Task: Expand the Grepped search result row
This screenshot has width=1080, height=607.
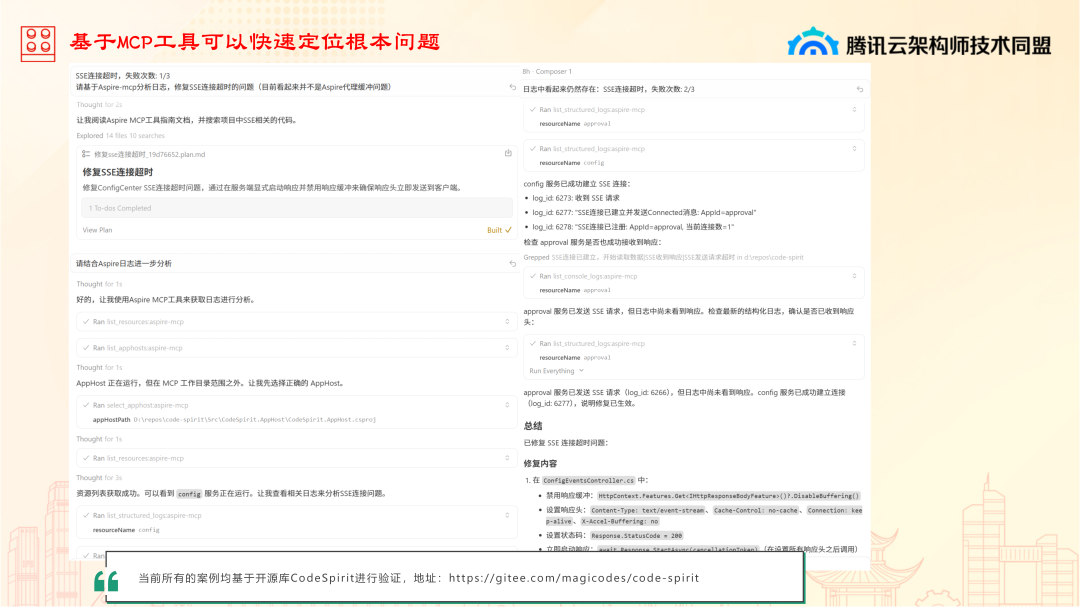Action: tap(663, 257)
